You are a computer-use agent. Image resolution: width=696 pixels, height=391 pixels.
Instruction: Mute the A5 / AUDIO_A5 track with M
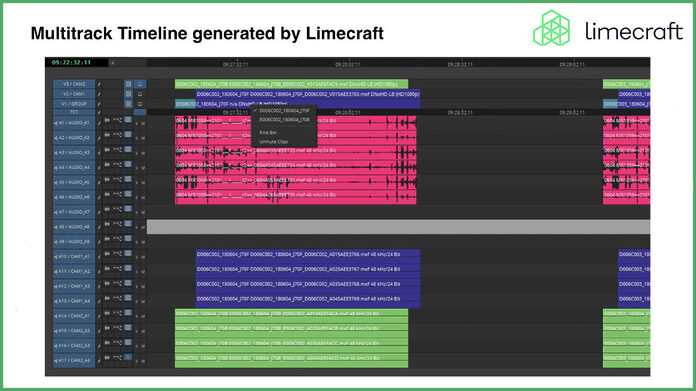(x=143, y=183)
